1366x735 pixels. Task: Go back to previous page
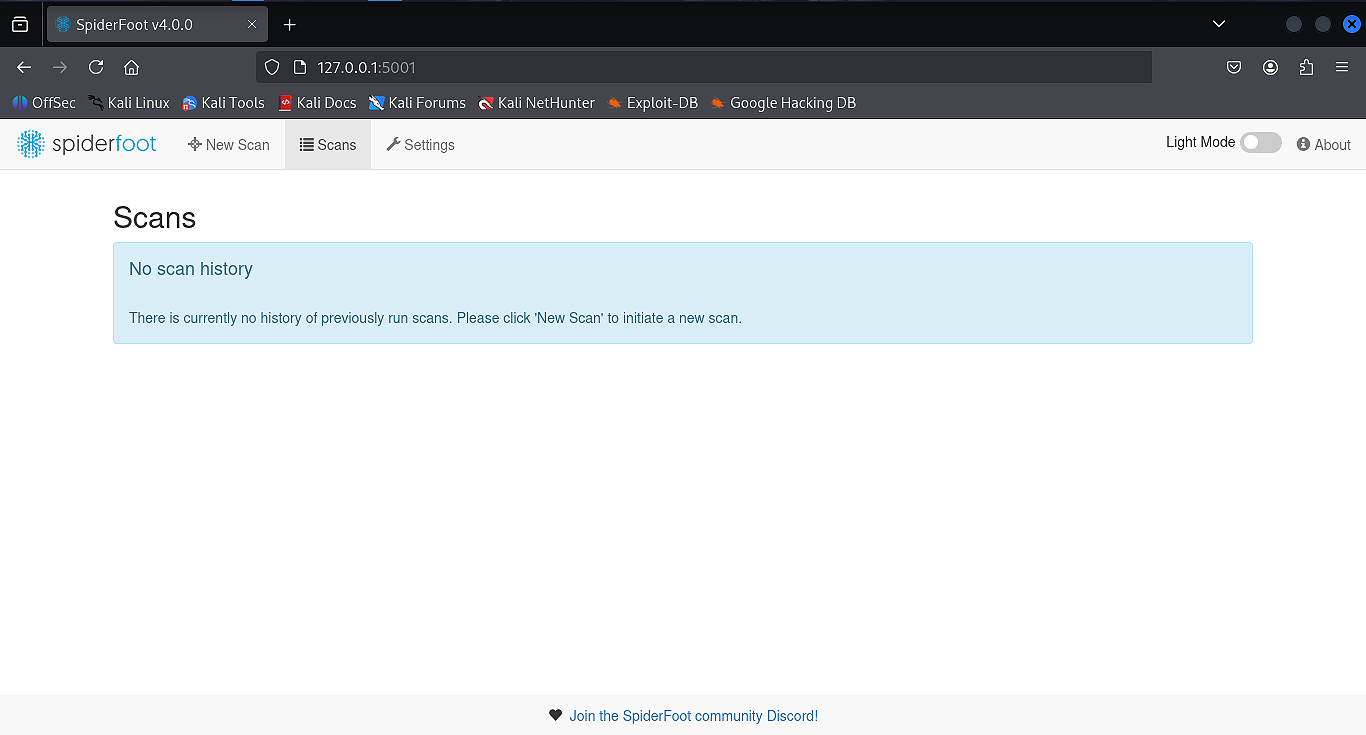click(x=24, y=67)
